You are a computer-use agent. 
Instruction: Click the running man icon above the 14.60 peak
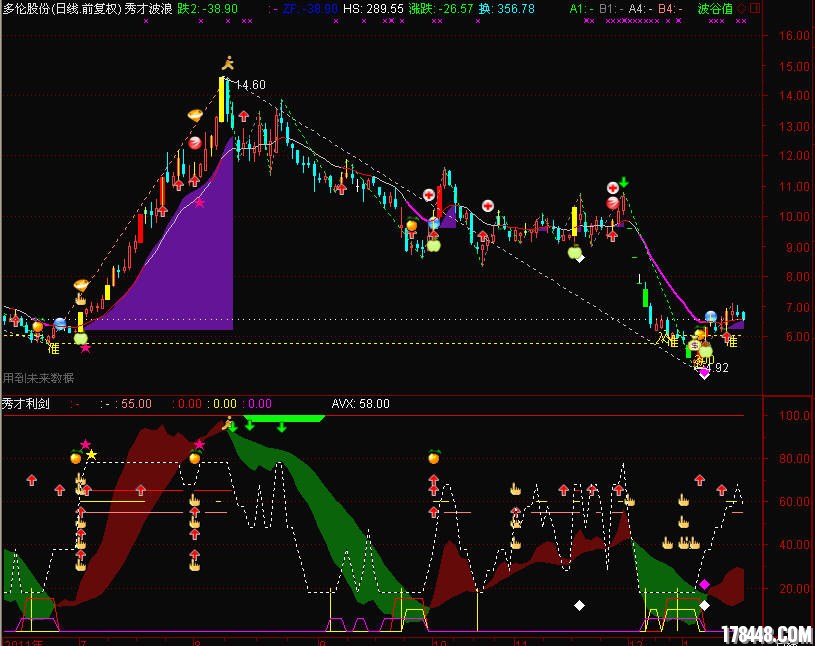point(228,63)
